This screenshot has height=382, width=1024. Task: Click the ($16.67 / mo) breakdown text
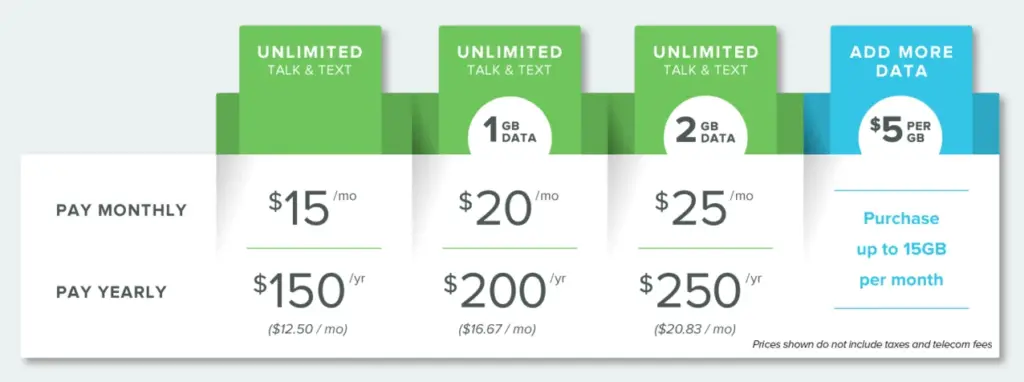(x=497, y=329)
